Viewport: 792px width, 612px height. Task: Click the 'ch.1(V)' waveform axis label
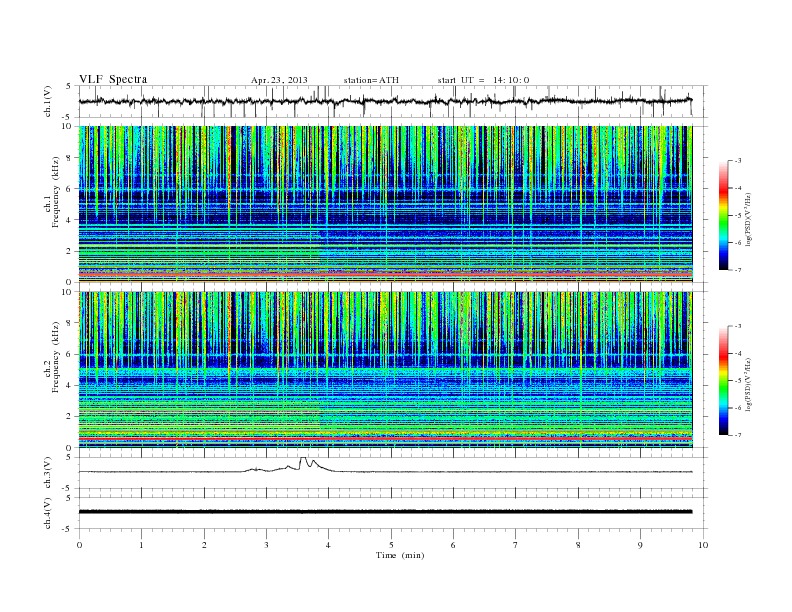click(x=48, y=101)
